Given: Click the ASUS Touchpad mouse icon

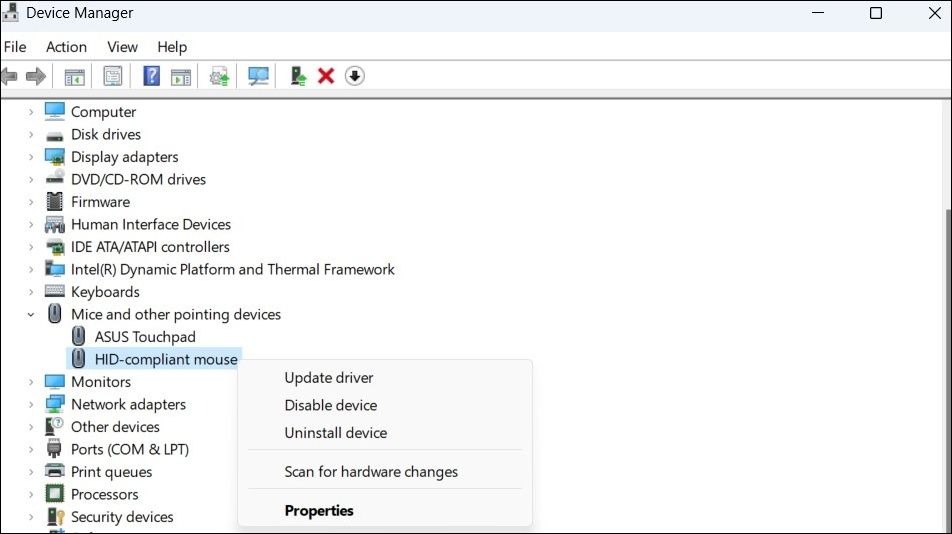Looking at the screenshot, I should pos(78,336).
